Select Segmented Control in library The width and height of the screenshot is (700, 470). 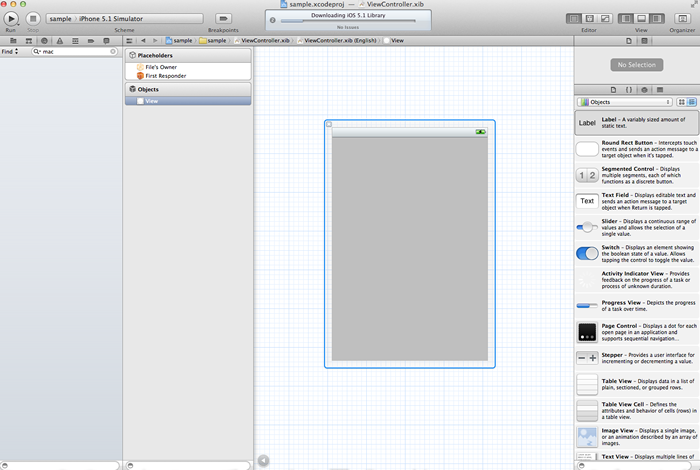point(637,175)
